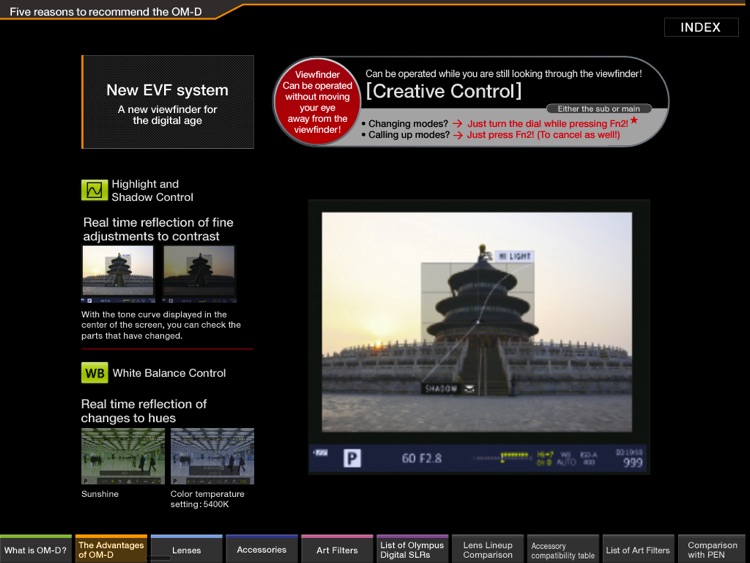The image size is (750, 563).
Task: Click the New EVF system panel
Action: click(167, 102)
